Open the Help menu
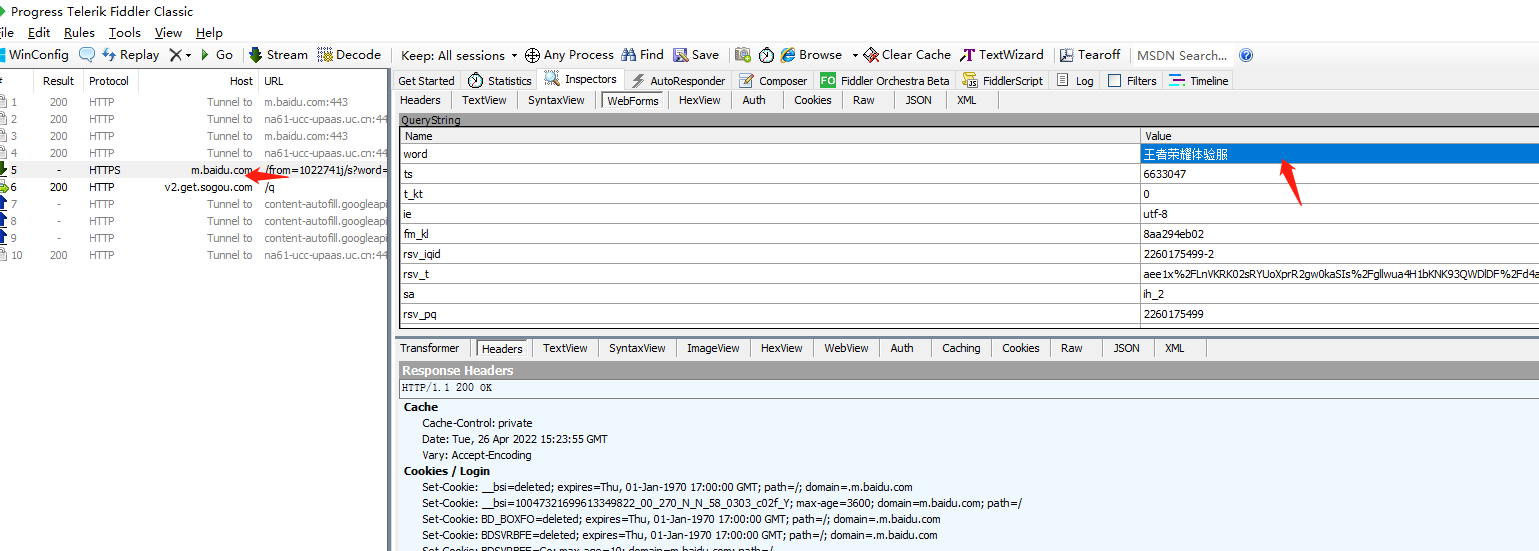The height and width of the screenshot is (551, 1539). coord(209,33)
